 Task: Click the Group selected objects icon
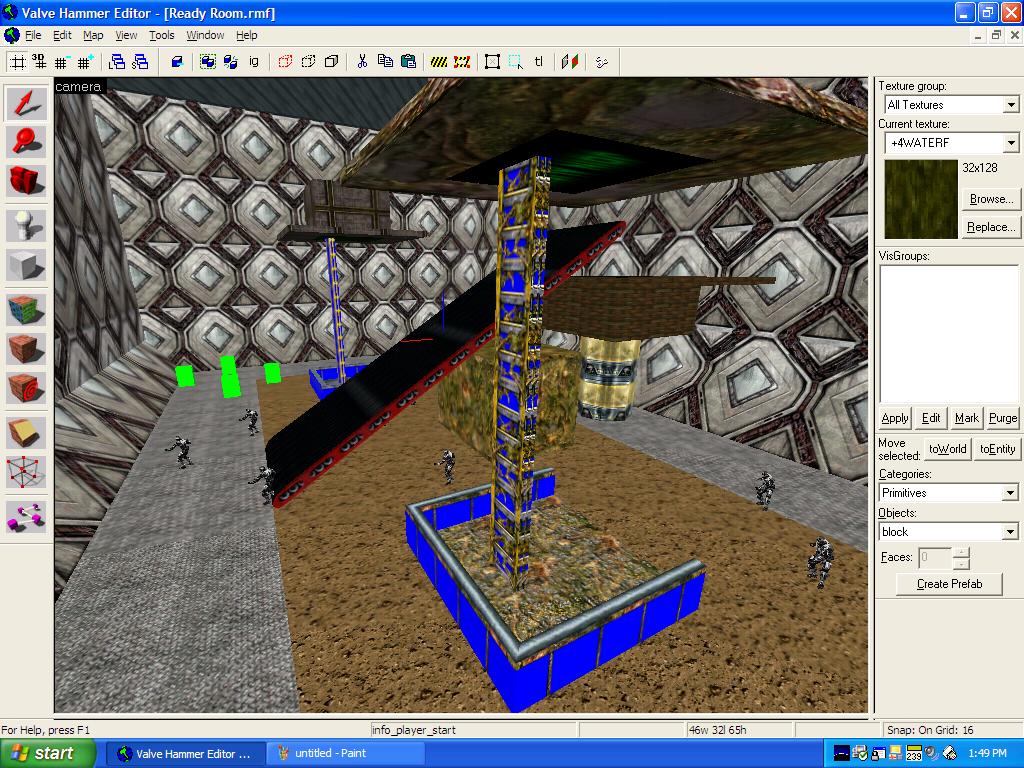tap(208, 62)
